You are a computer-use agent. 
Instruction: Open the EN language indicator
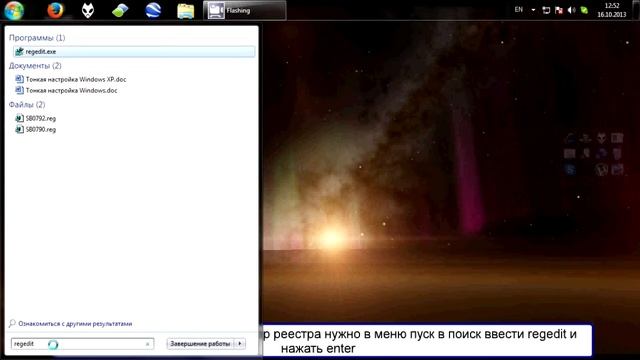tap(518, 9)
